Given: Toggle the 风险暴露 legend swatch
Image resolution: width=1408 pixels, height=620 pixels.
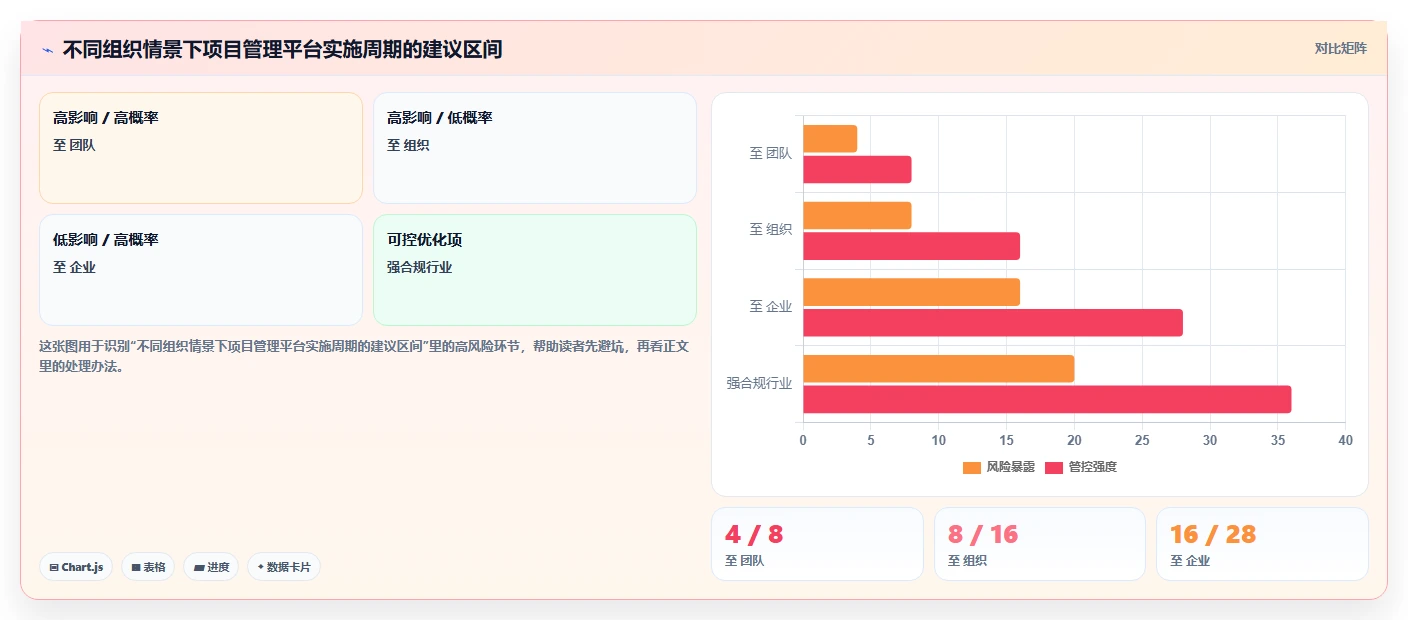Looking at the screenshot, I should pyautogui.click(x=972, y=467).
